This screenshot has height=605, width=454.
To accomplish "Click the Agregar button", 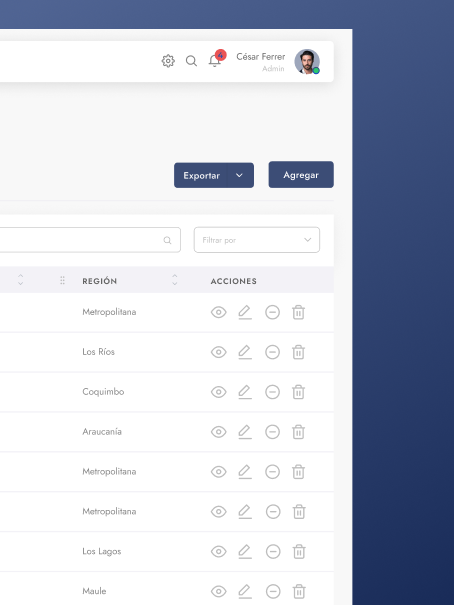I will coord(301,175).
